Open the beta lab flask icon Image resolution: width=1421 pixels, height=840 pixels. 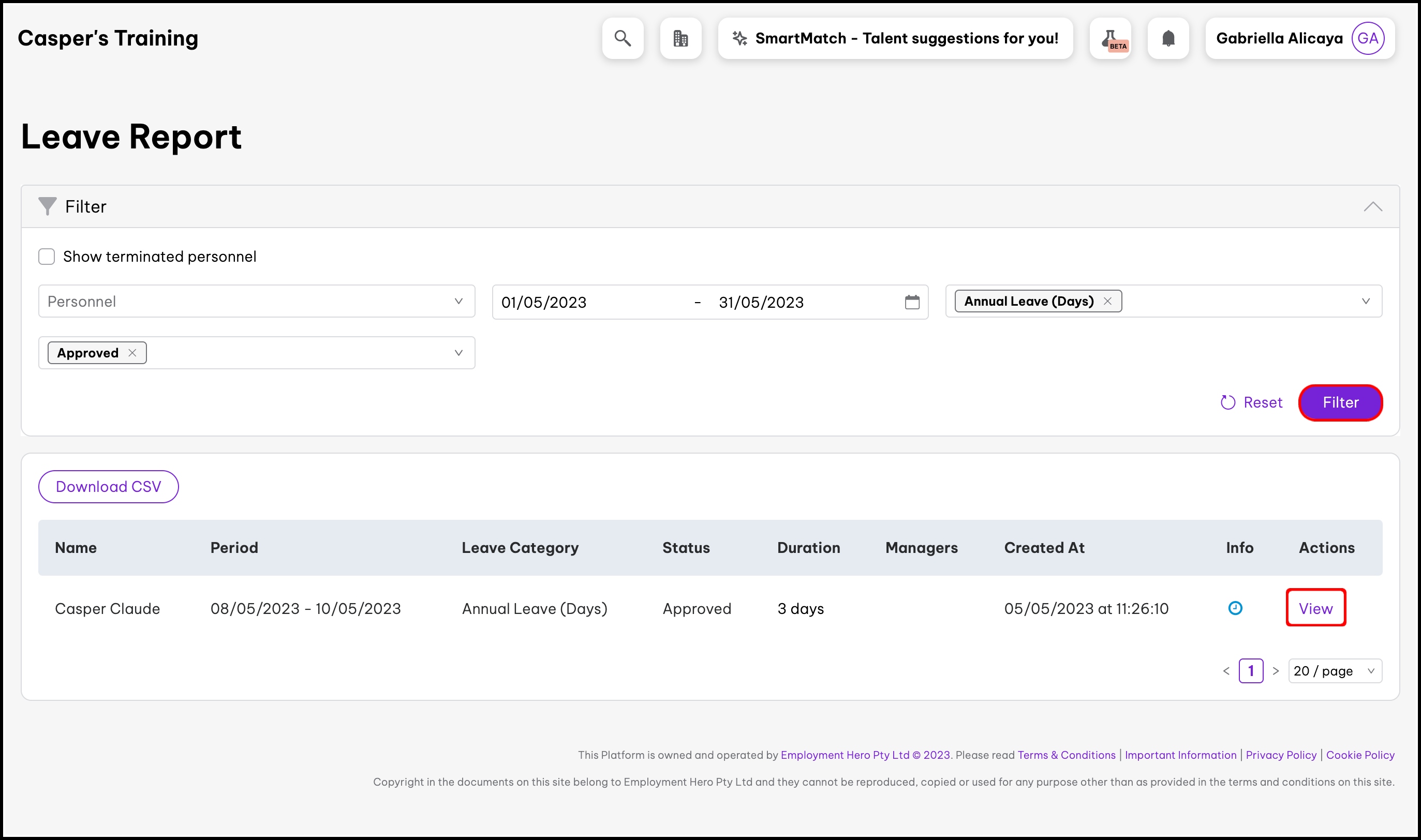click(1110, 38)
